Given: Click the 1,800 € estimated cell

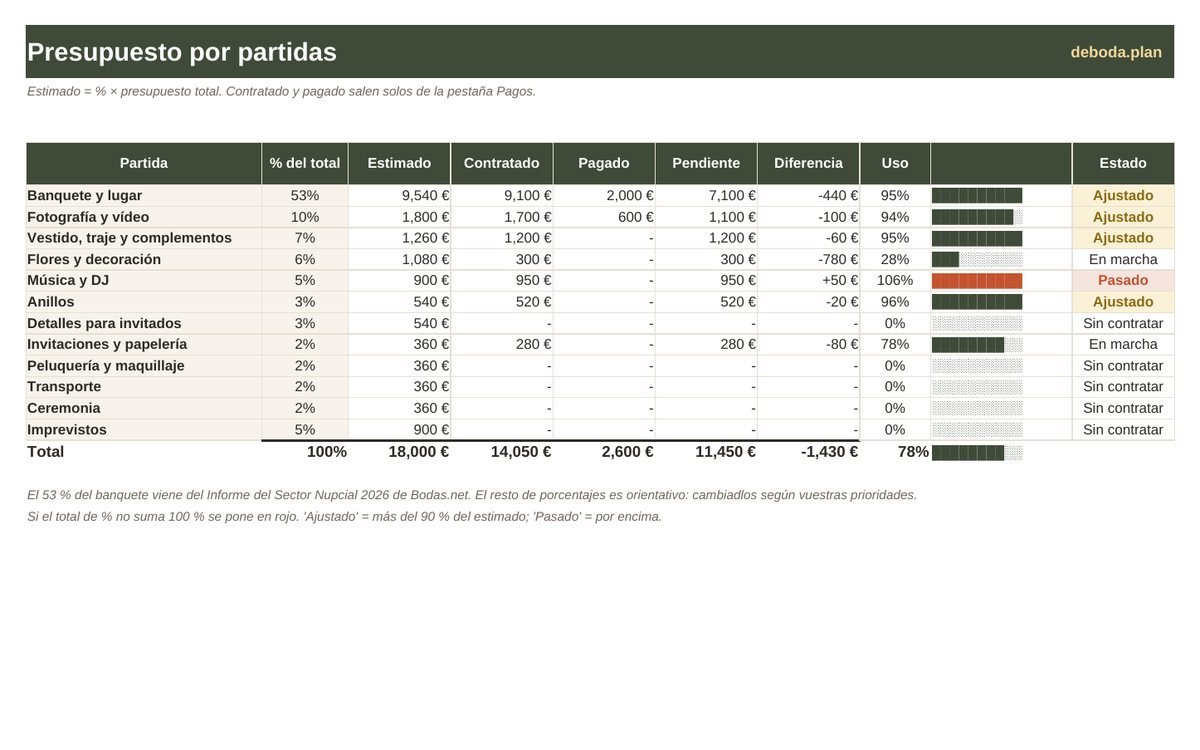Looking at the screenshot, I should [399, 217].
